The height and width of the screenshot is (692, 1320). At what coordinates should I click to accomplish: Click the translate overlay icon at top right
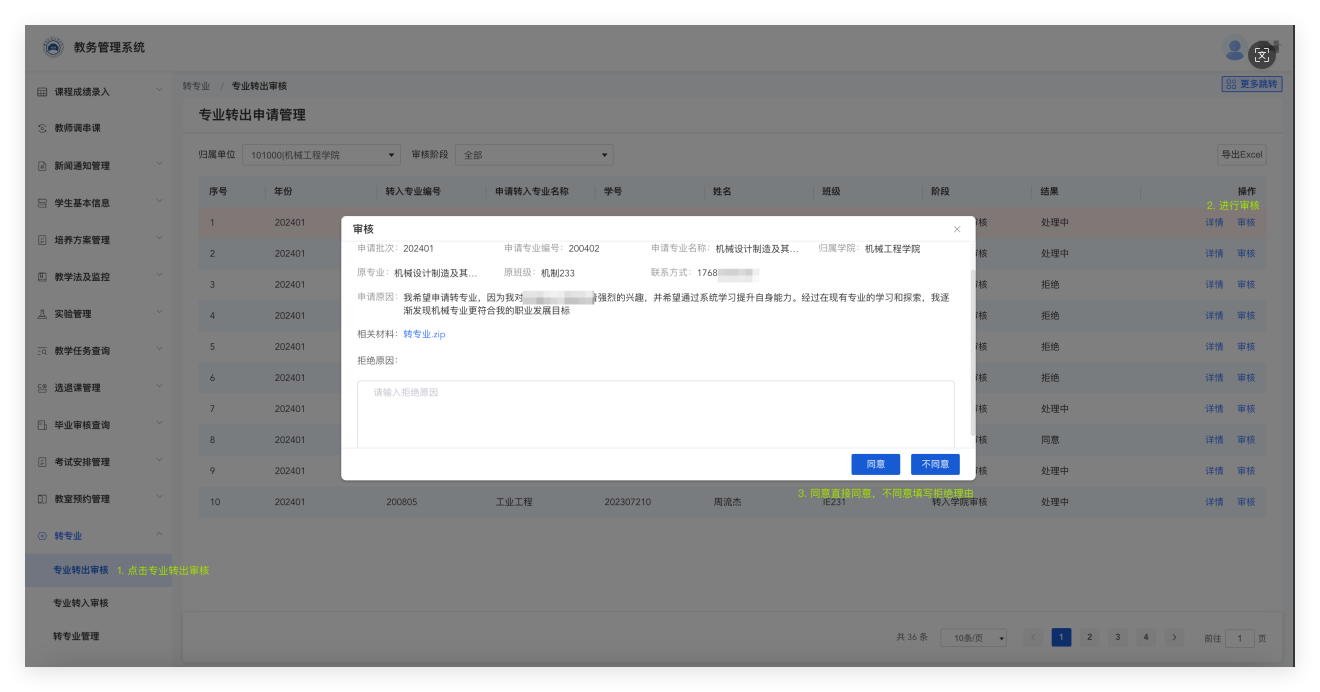pyautogui.click(x=1262, y=55)
